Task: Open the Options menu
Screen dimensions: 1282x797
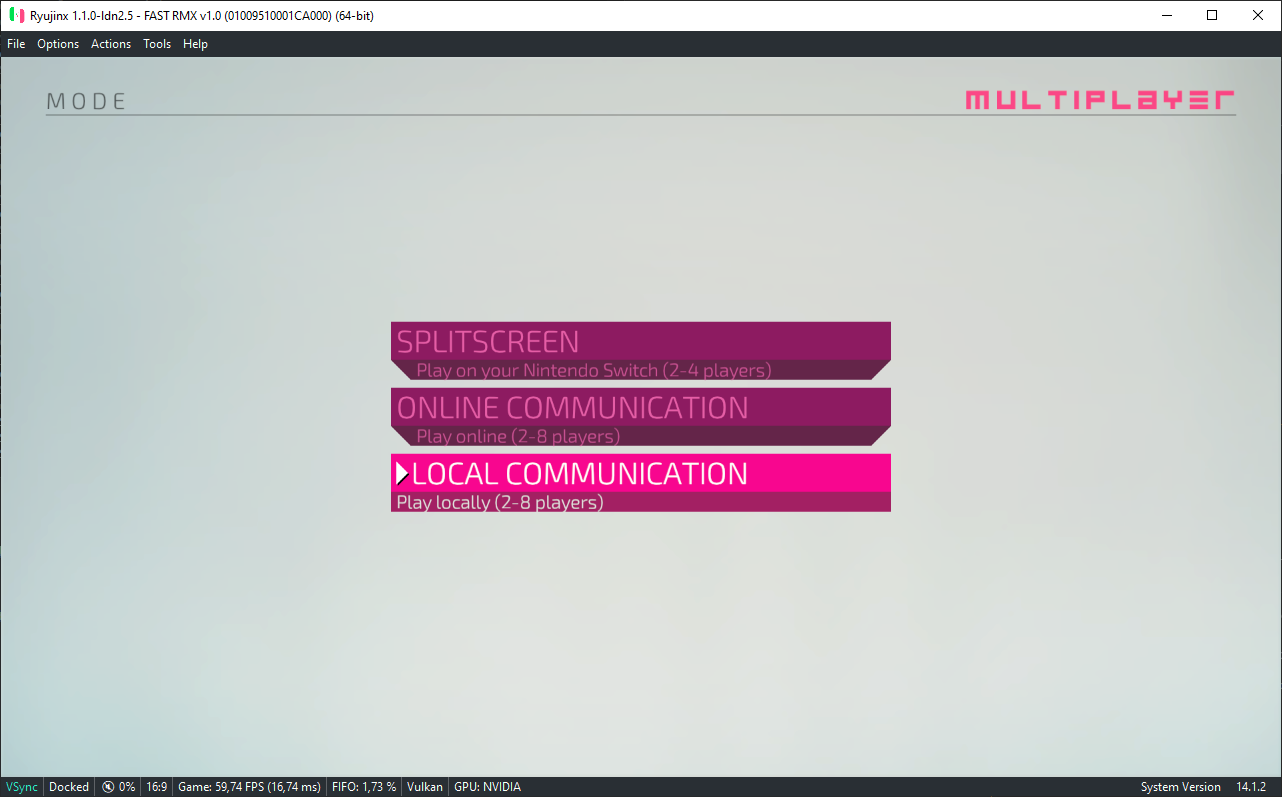Action: click(58, 44)
